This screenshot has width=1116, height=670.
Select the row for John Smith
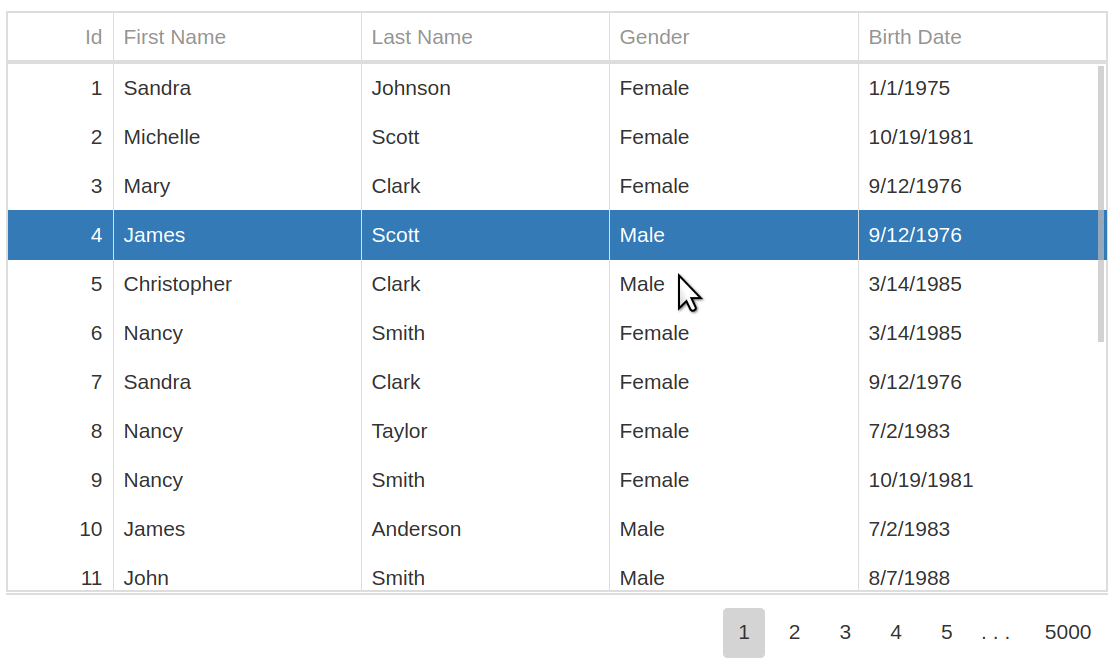click(400, 578)
